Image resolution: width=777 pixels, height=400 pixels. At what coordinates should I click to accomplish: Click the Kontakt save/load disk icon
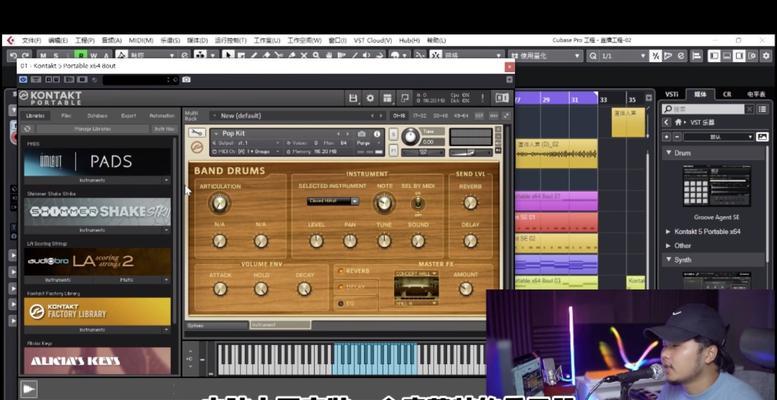(x=353, y=98)
